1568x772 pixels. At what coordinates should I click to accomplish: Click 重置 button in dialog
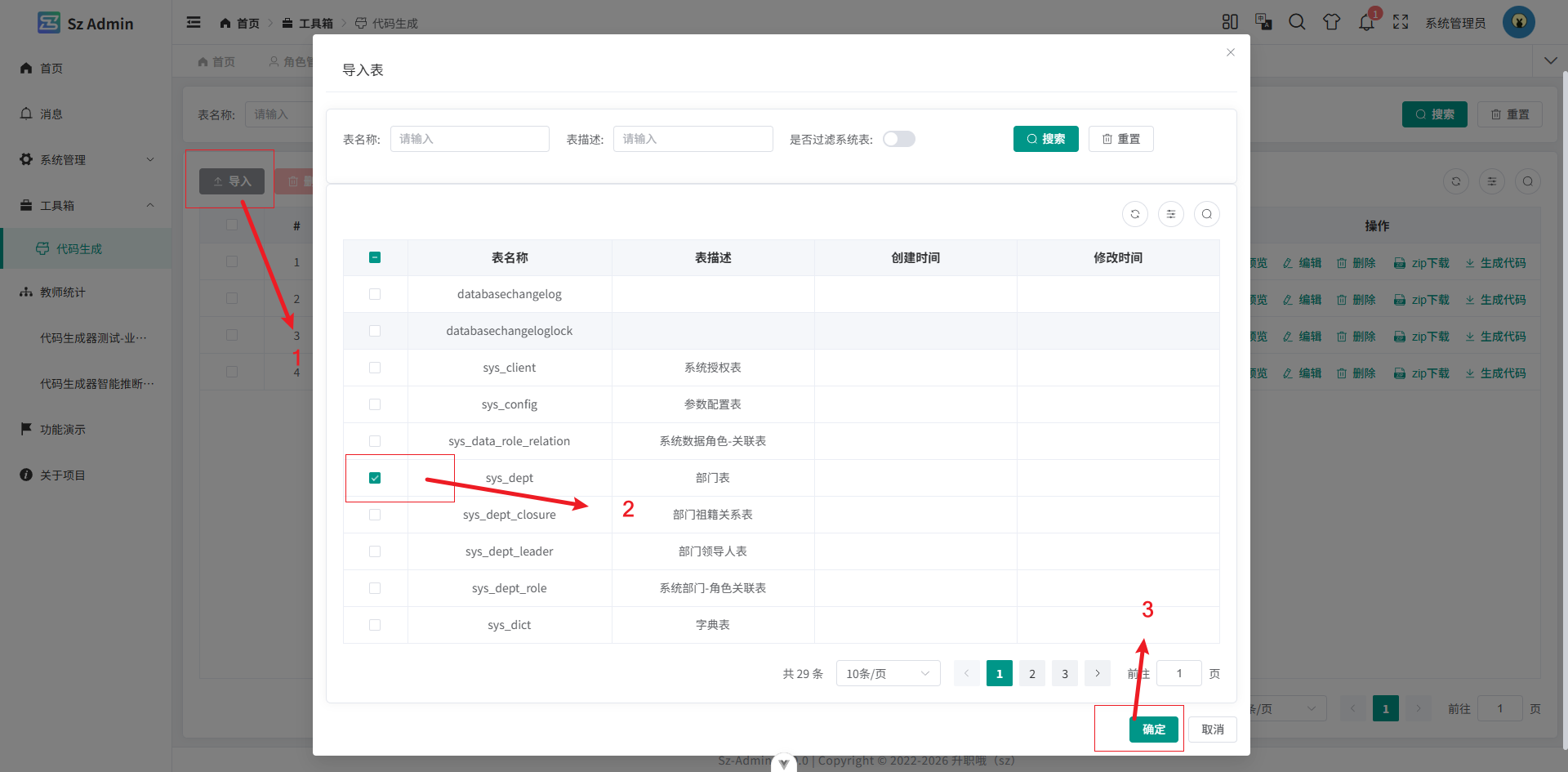1121,139
